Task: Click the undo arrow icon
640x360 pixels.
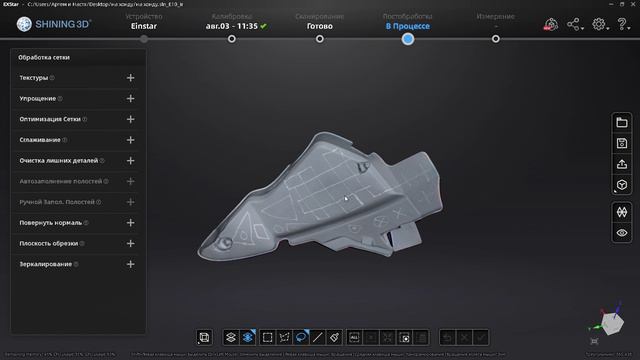Action: [x=448, y=338]
